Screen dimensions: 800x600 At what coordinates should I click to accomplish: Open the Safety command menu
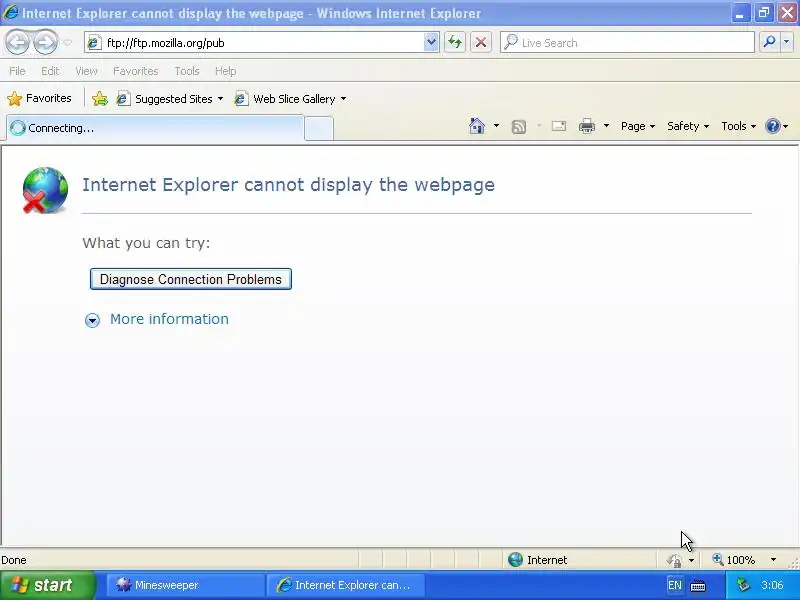pyautogui.click(x=688, y=126)
